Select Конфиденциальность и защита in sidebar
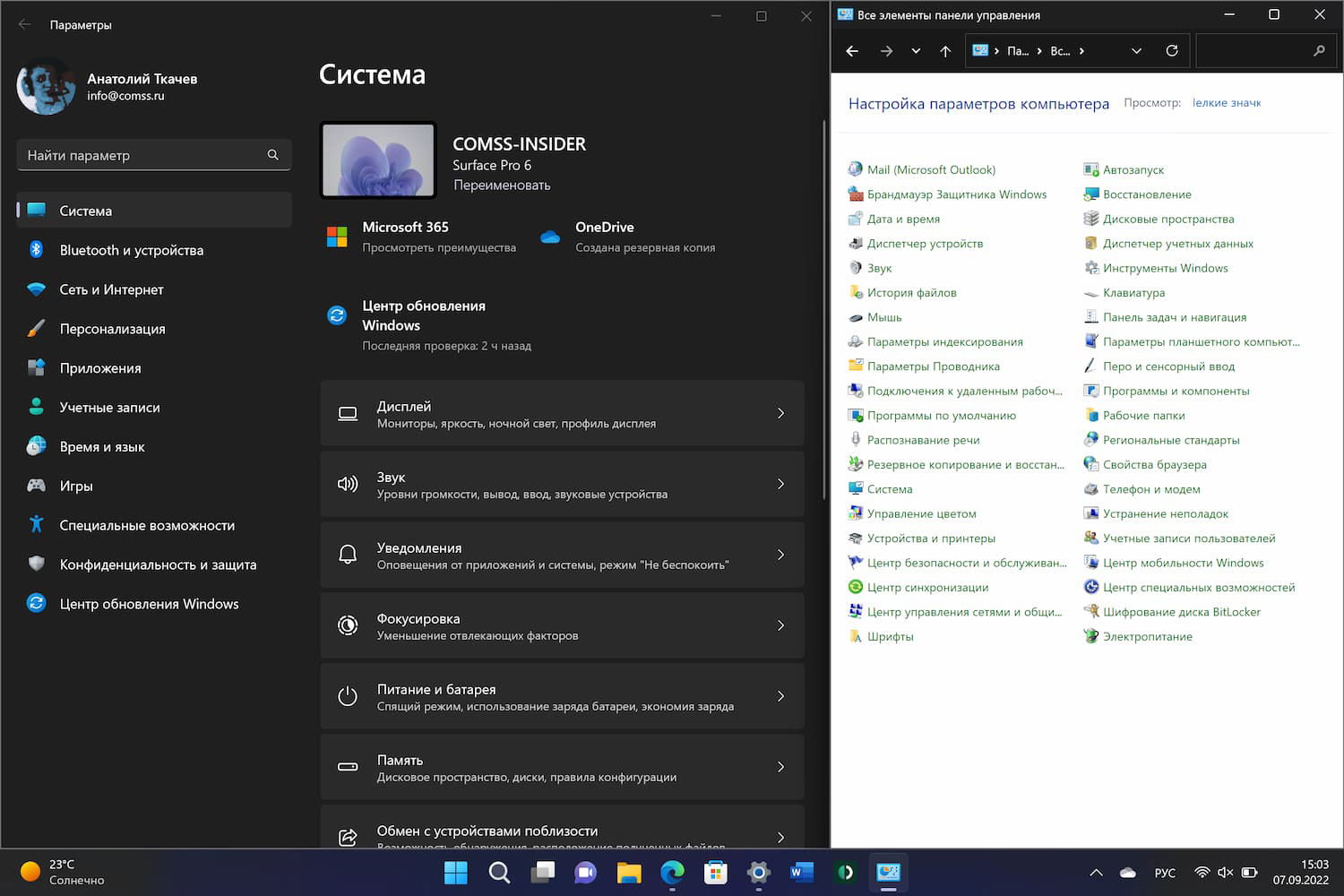The image size is (1344, 896). (158, 564)
